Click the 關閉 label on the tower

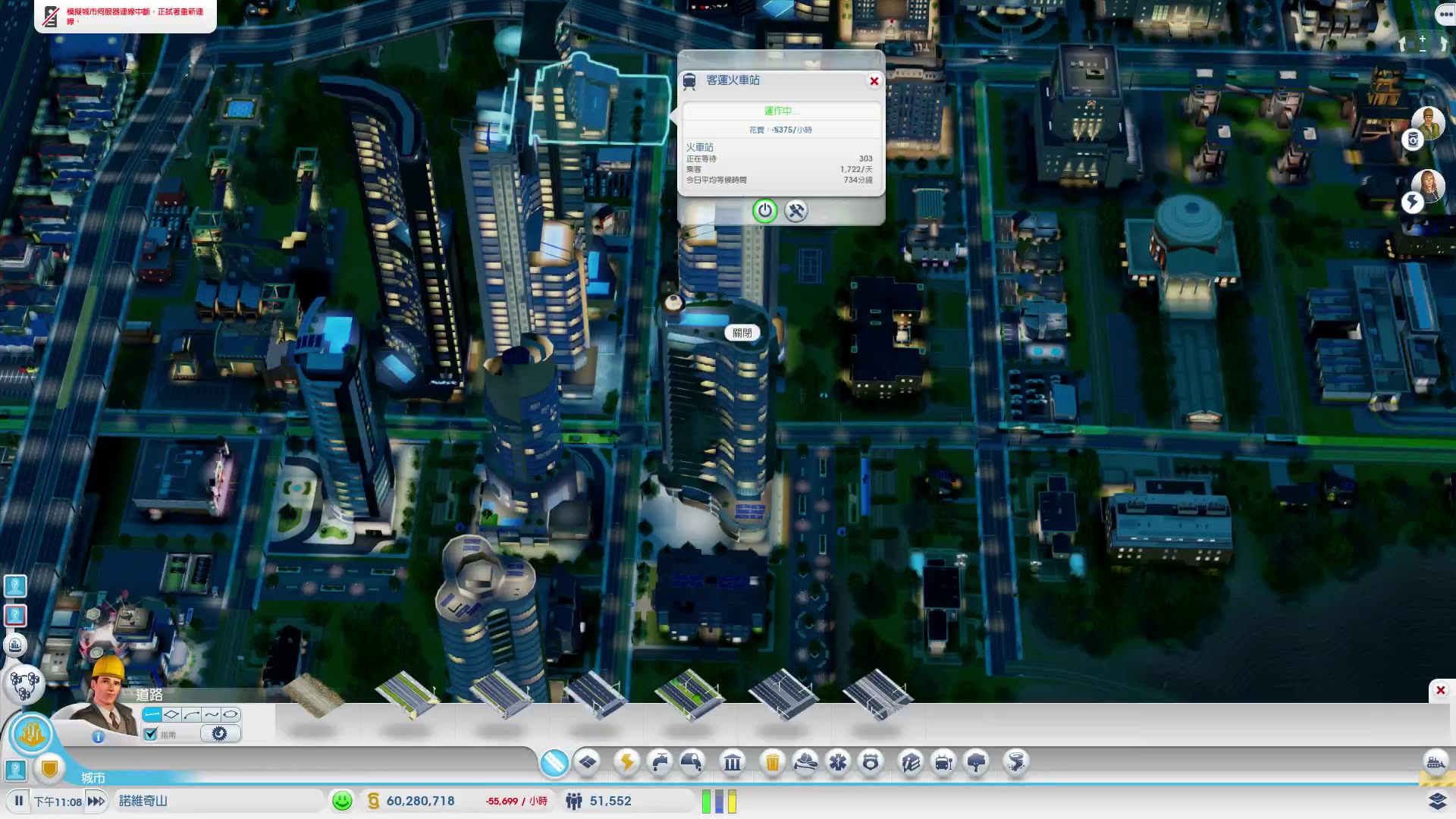742,333
